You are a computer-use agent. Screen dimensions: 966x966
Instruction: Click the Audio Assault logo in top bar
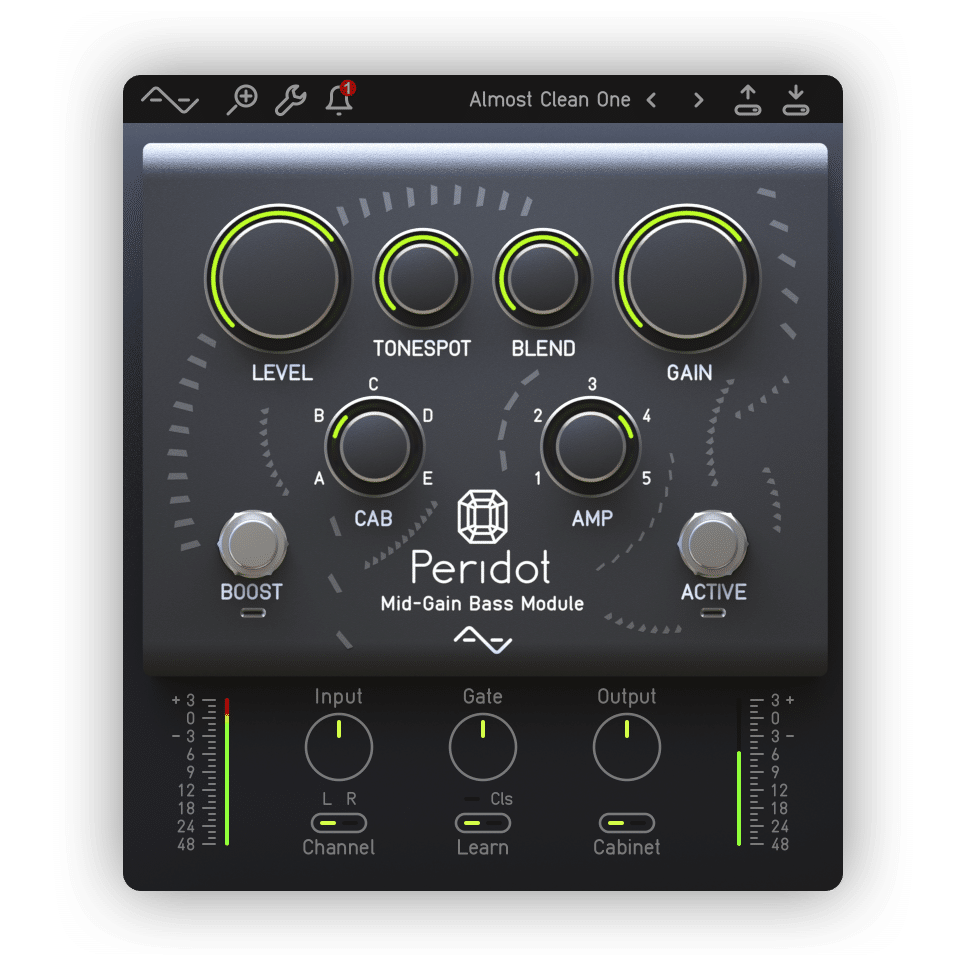point(169,99)
